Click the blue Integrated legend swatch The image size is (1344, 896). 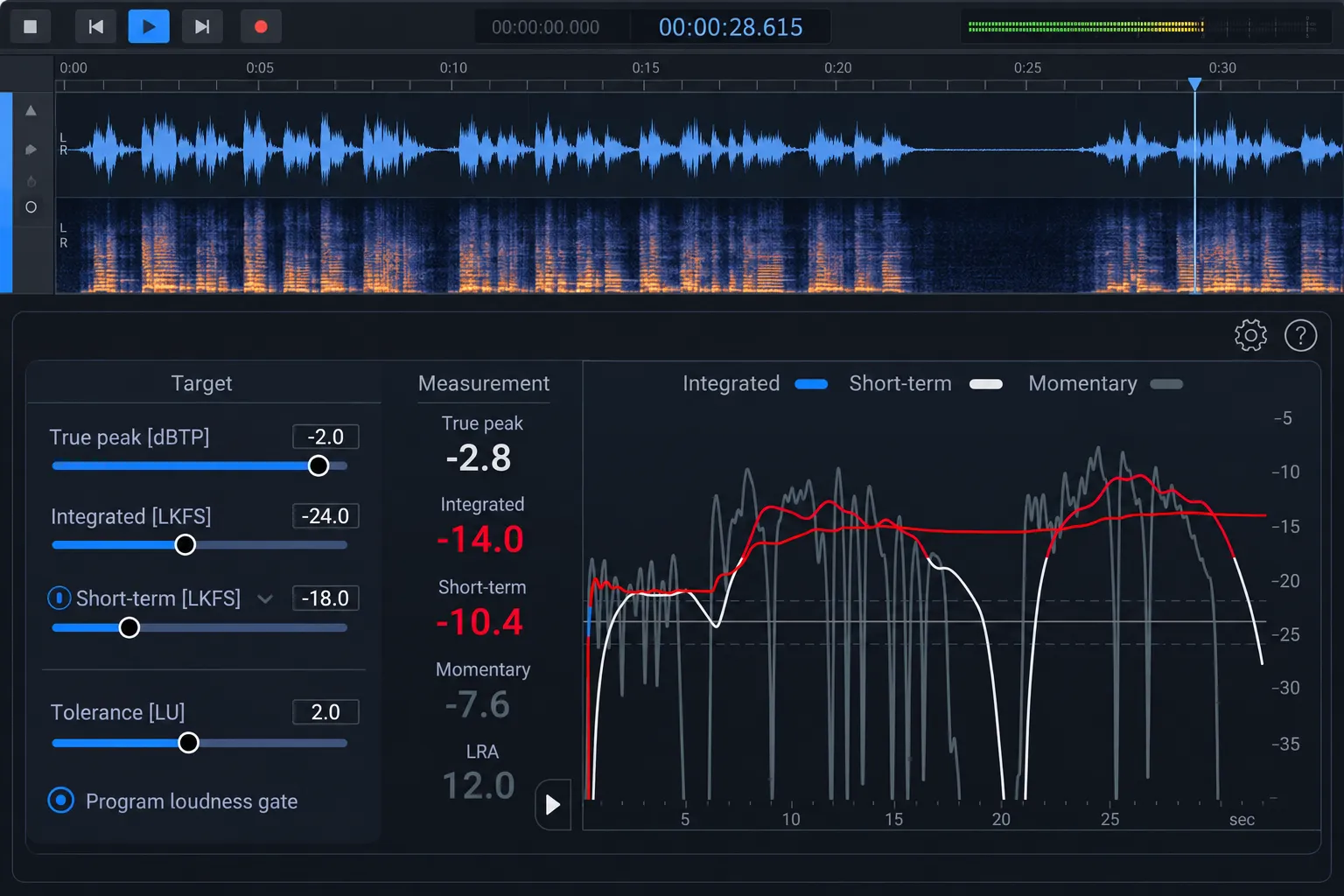tap(811, 384)
